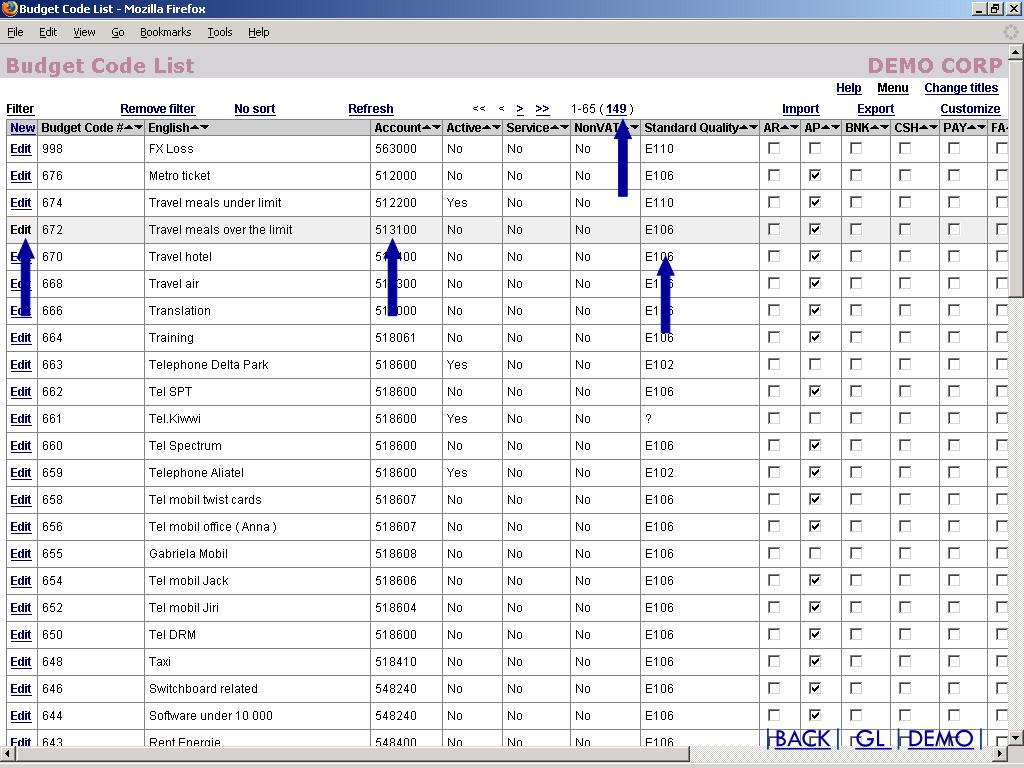
Task: Select the Telephone Aliatel name cell
Action: 257,473
